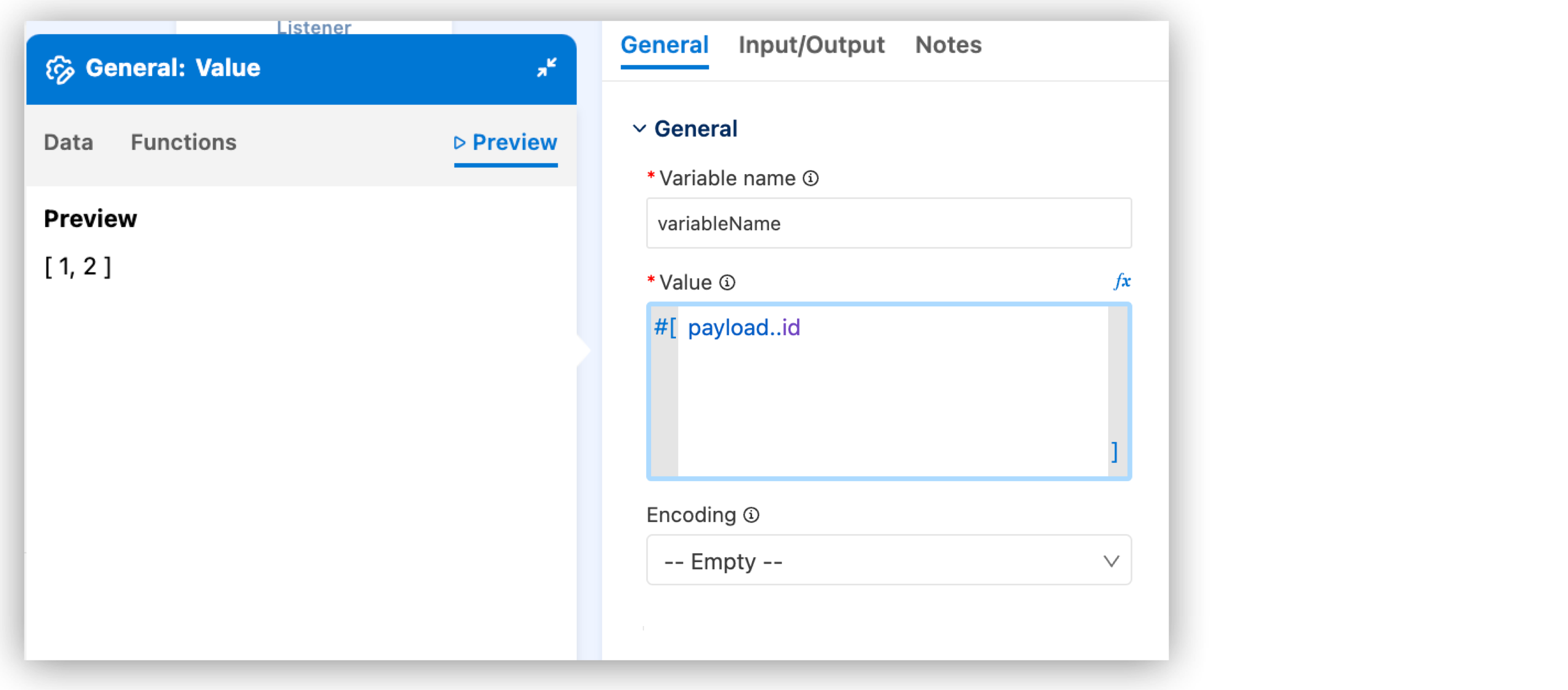Click the Listener component label

[x=314, y=28]
